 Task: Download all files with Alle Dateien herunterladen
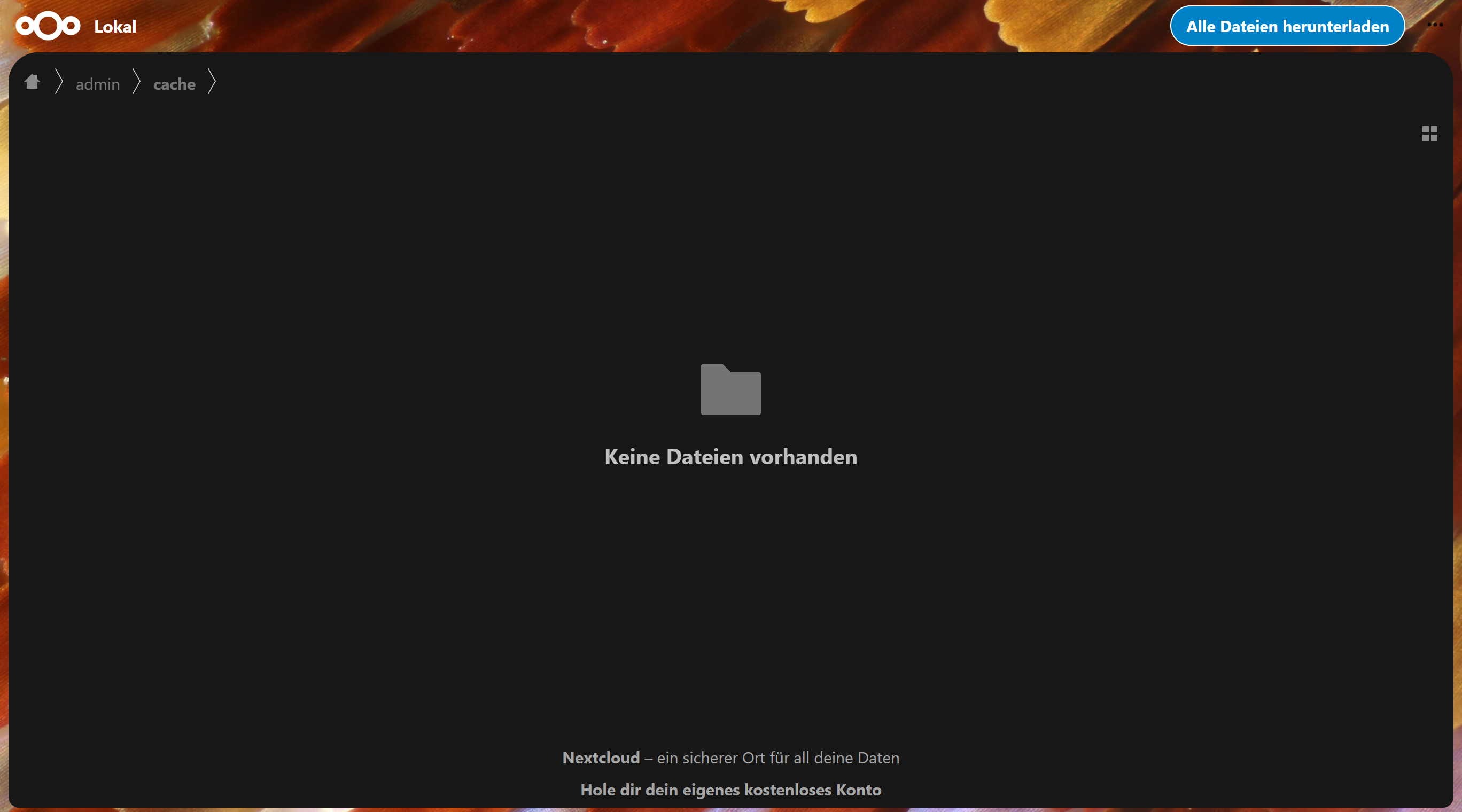tap(1287, 26)
